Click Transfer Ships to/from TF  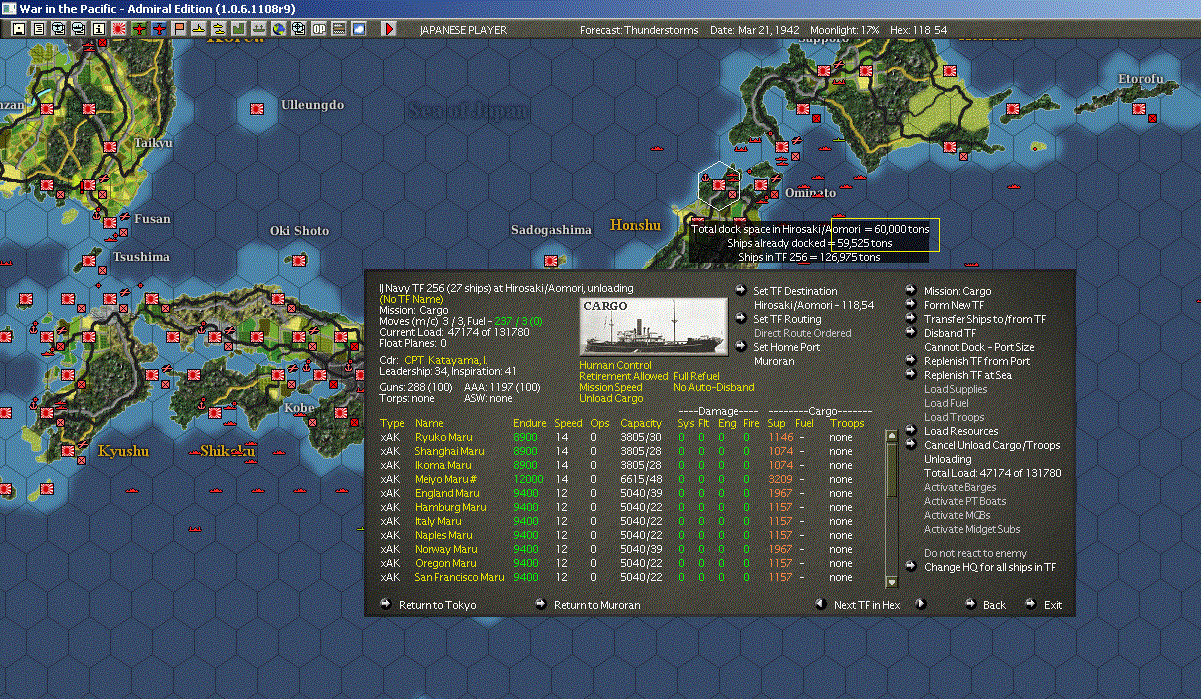tap(985, 319)
